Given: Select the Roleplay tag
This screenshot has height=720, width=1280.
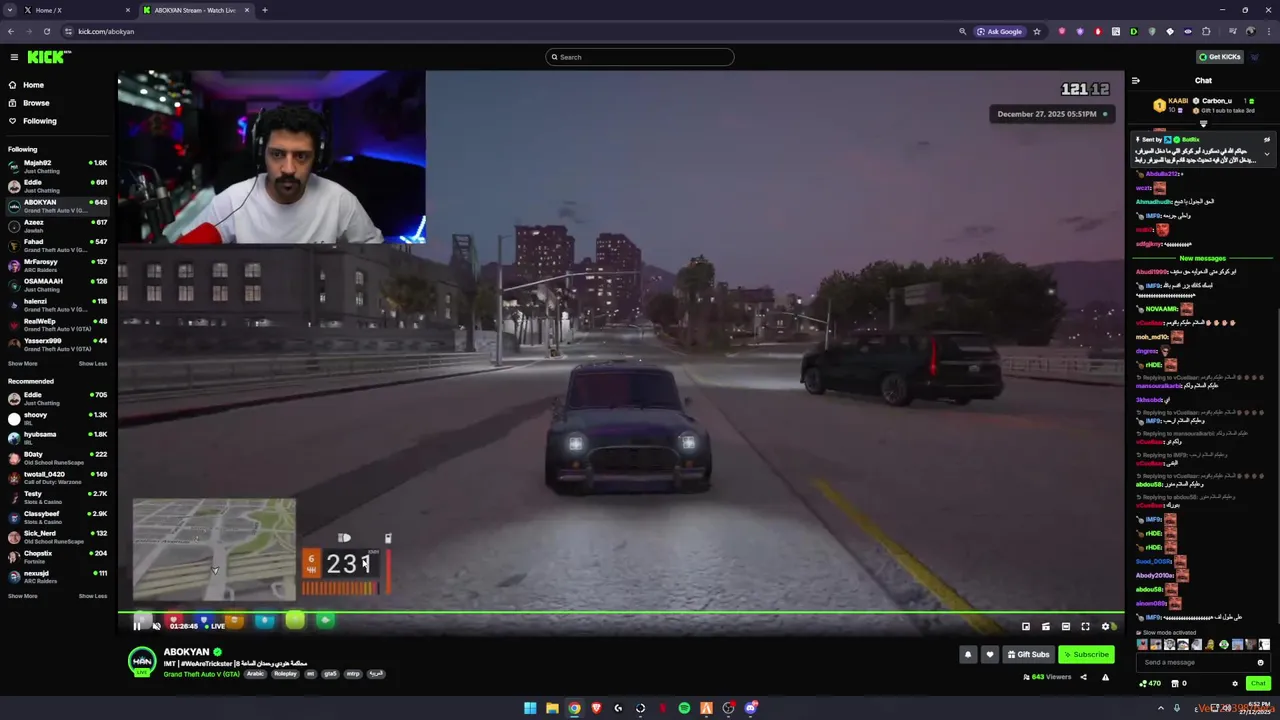Looking at the screenshot, I should point(286,674).
